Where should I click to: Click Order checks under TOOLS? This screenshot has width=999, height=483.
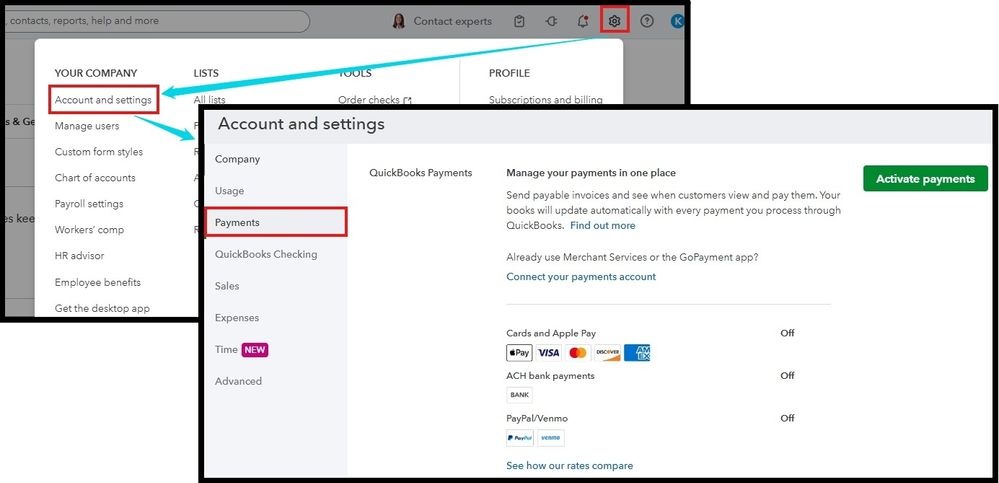[x=375, y=100]
